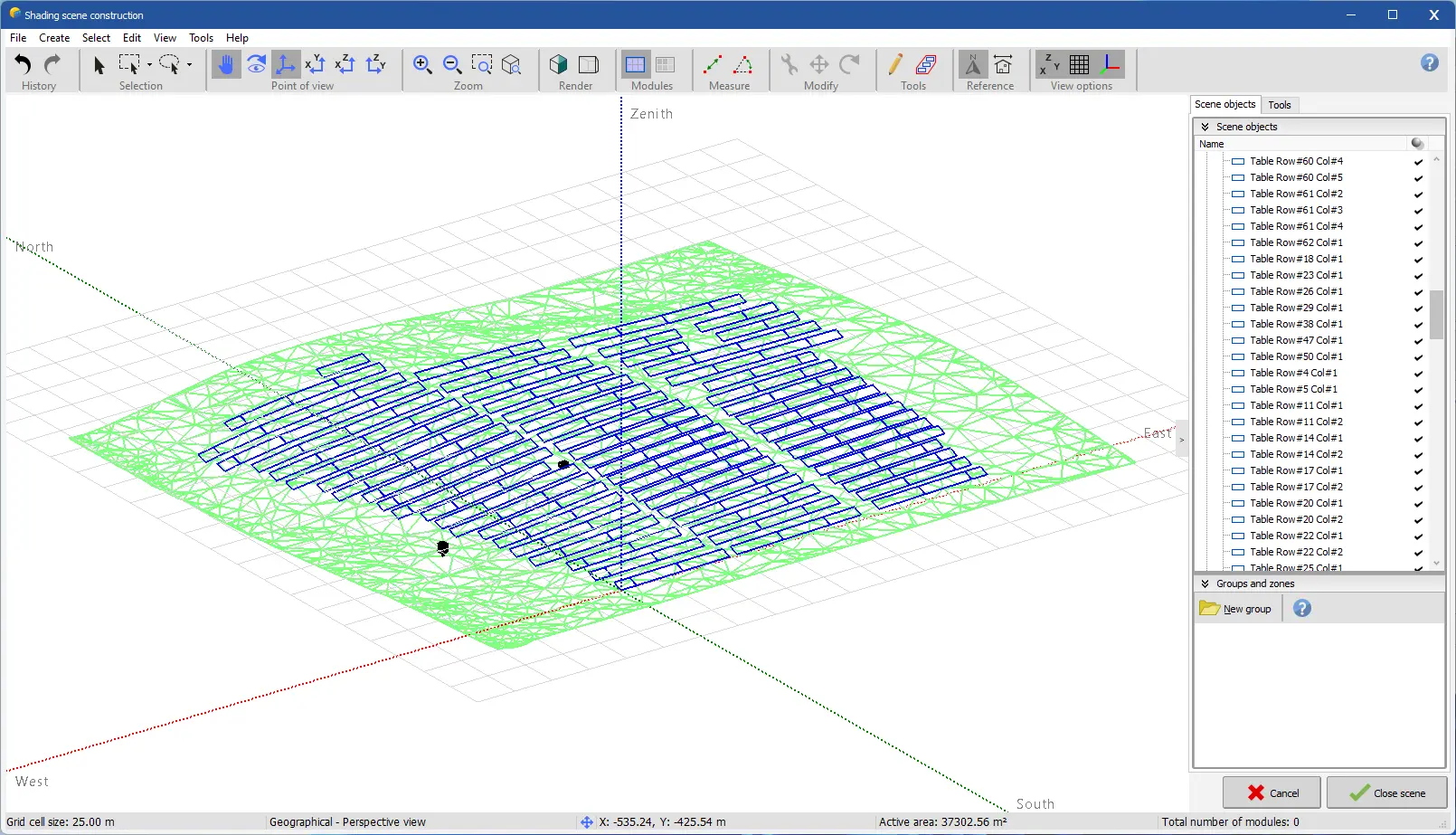
Task: Toggle the grid display in View options
Action: click(x=1079, y=64)
